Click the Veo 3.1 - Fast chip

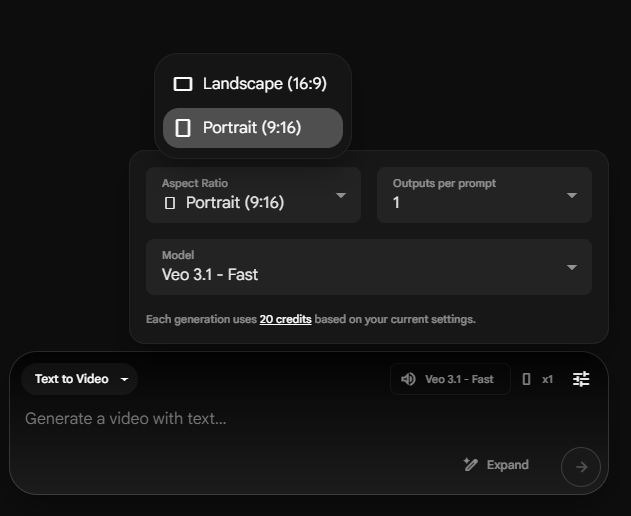pos(450,379)
